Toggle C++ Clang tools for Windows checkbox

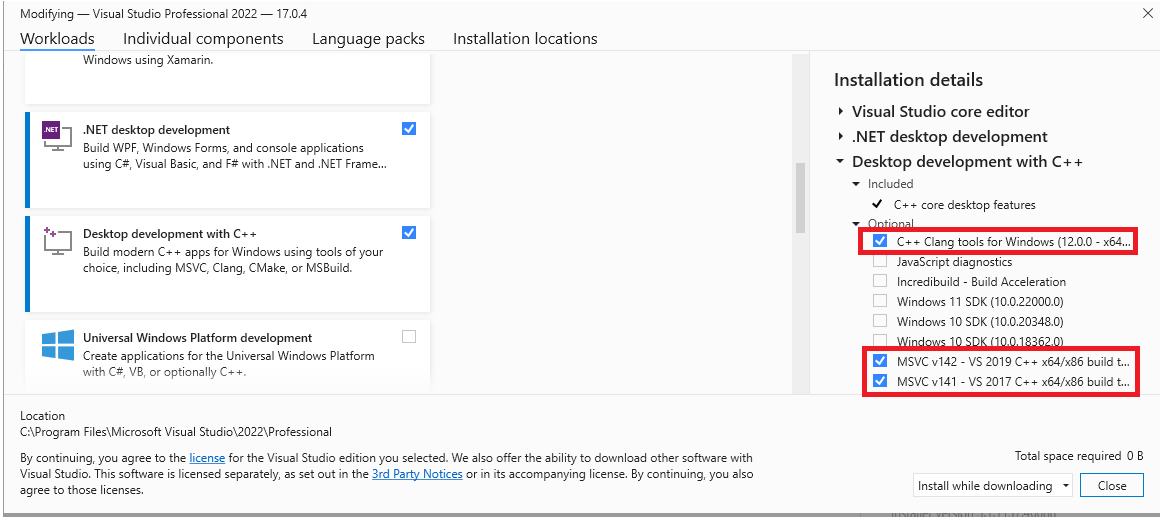coord(880,241)
